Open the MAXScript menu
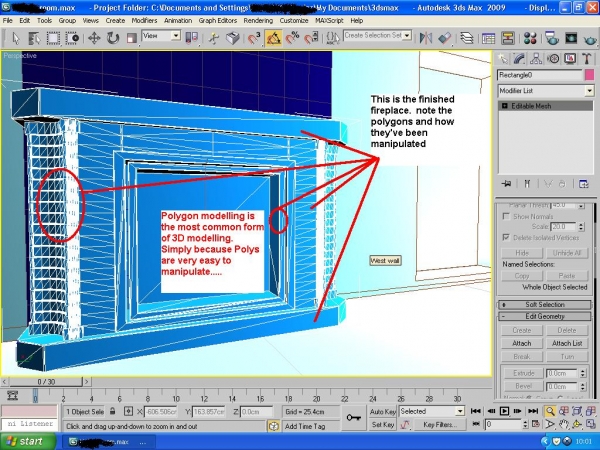 click(329, 21)
